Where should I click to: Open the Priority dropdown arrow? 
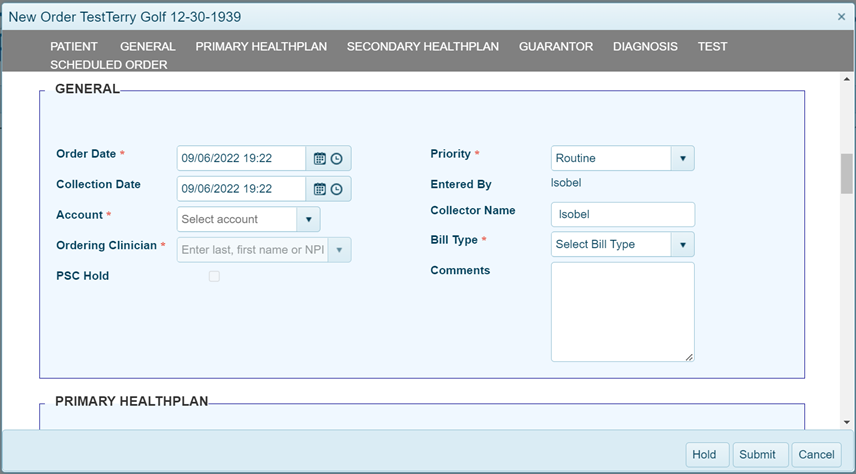coord(682,158)
